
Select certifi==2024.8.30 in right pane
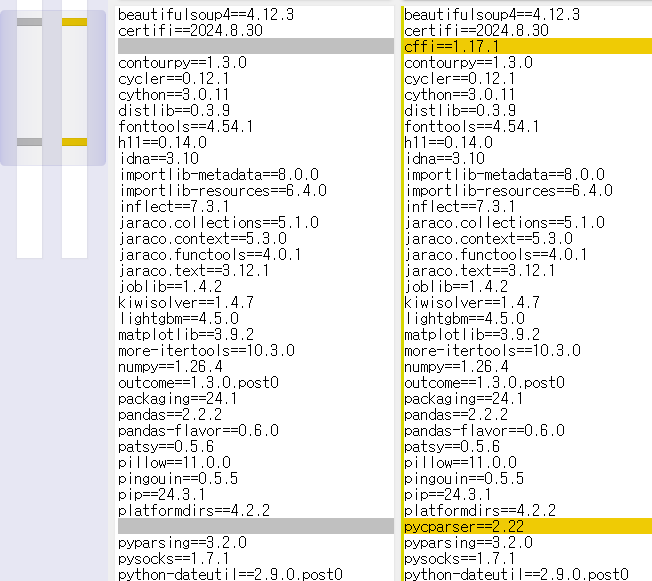477,30
